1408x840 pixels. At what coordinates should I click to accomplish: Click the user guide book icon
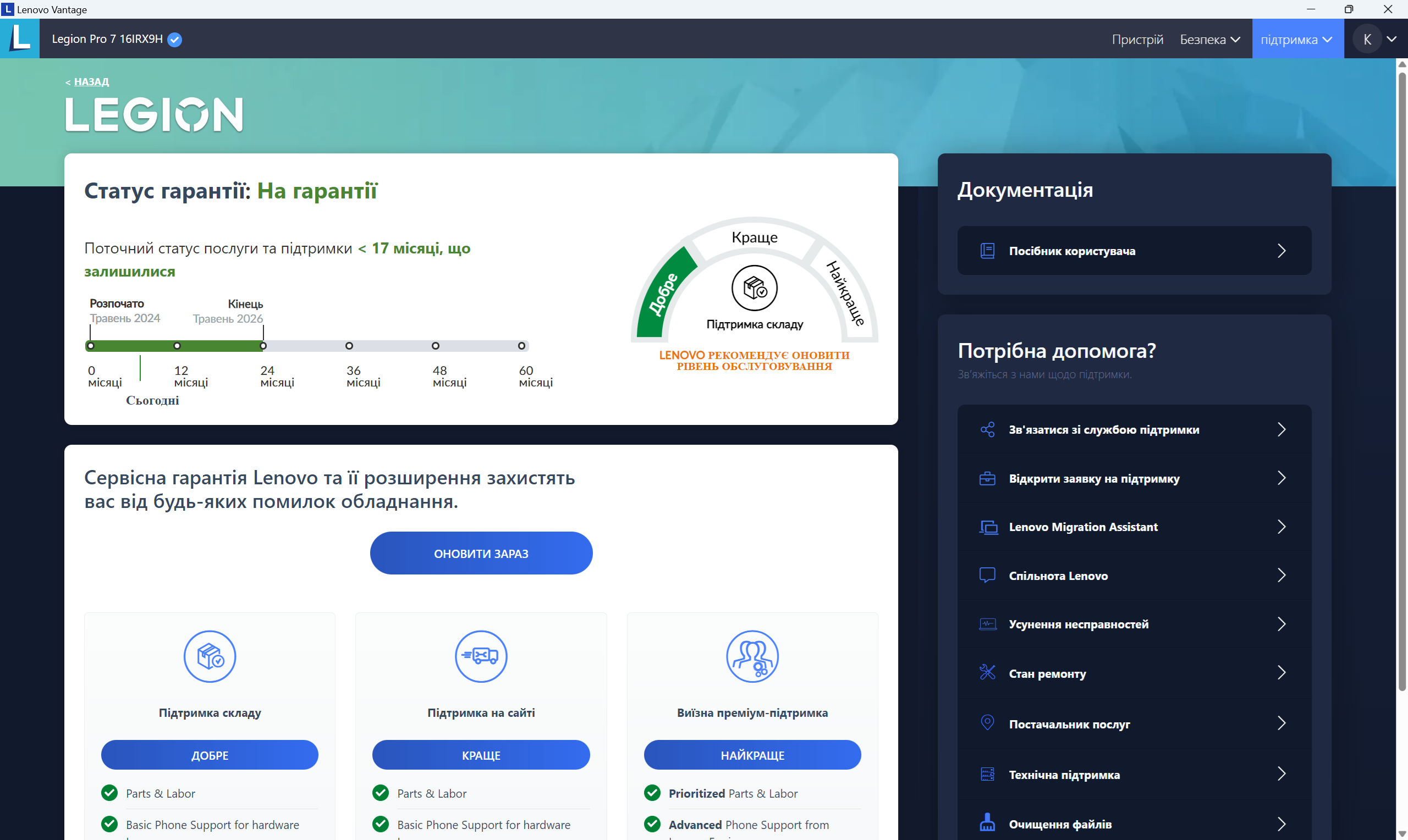click(x=987, y=251)
